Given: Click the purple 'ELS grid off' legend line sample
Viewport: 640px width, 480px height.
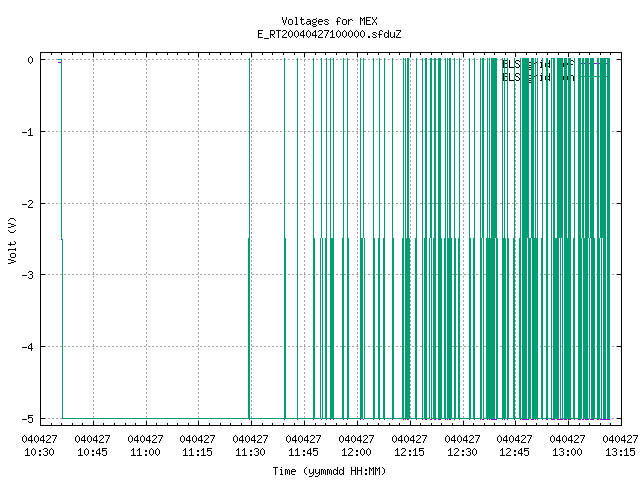Looking at the screenshot, I should point(594,64).
